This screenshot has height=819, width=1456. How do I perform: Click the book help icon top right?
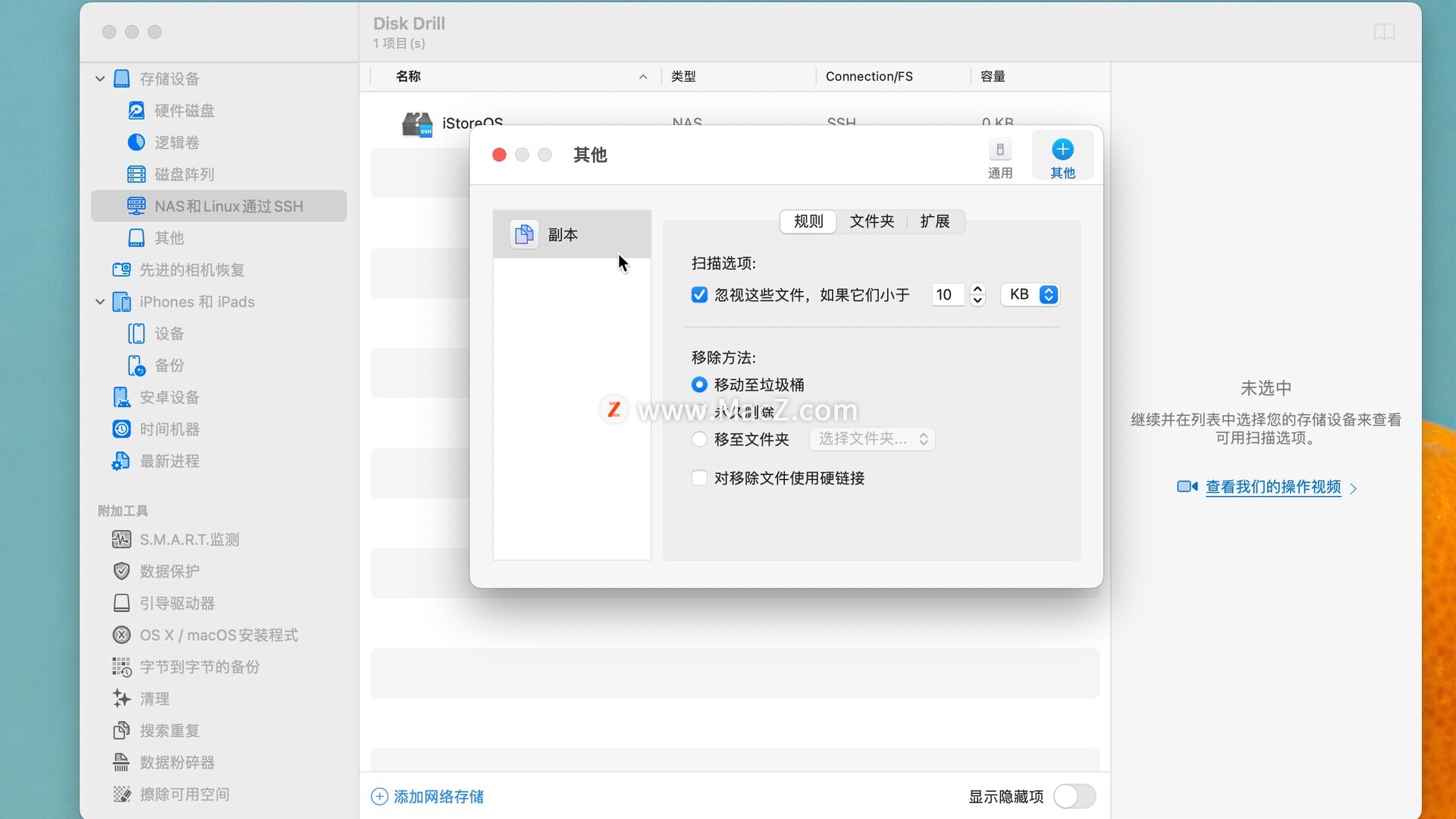tap(1383, 32)
